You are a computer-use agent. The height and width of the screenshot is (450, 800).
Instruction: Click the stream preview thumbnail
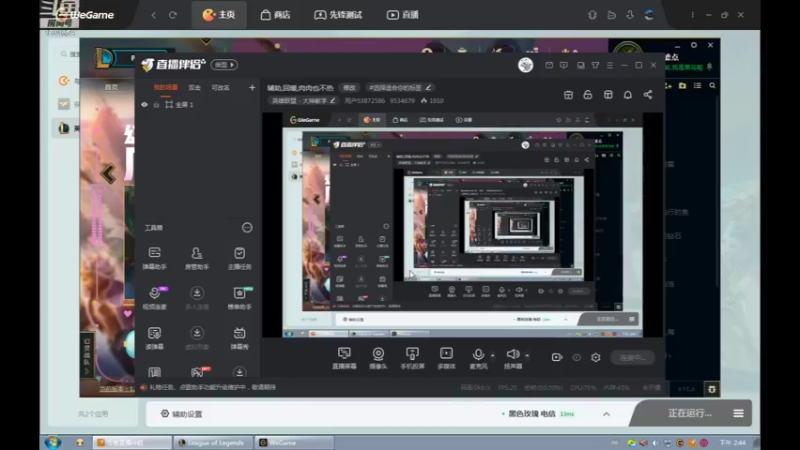tap(462, 225)
